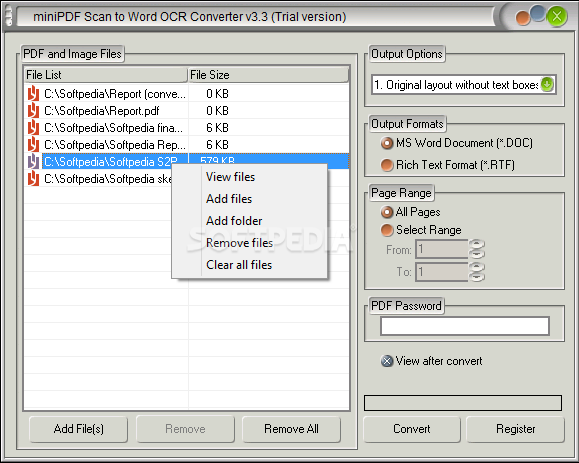Click the greyed Remove button

click(185, 429)
